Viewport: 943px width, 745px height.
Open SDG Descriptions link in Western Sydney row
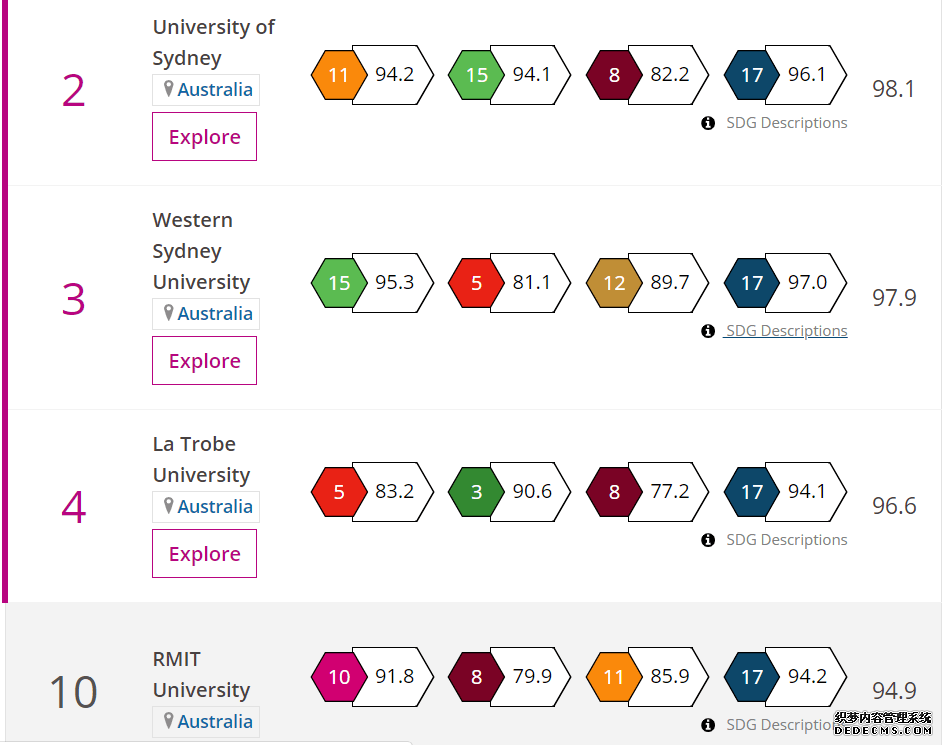click(786, 331)
